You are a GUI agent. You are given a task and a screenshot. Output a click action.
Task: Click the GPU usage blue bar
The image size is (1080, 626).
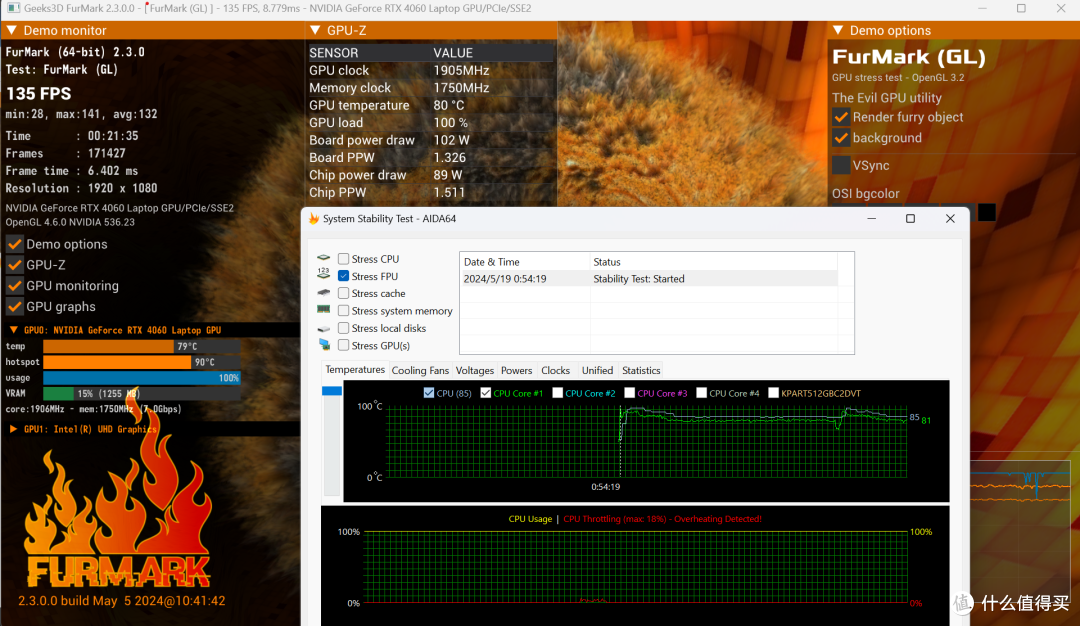pyautogui.click(x=141, y=377)
